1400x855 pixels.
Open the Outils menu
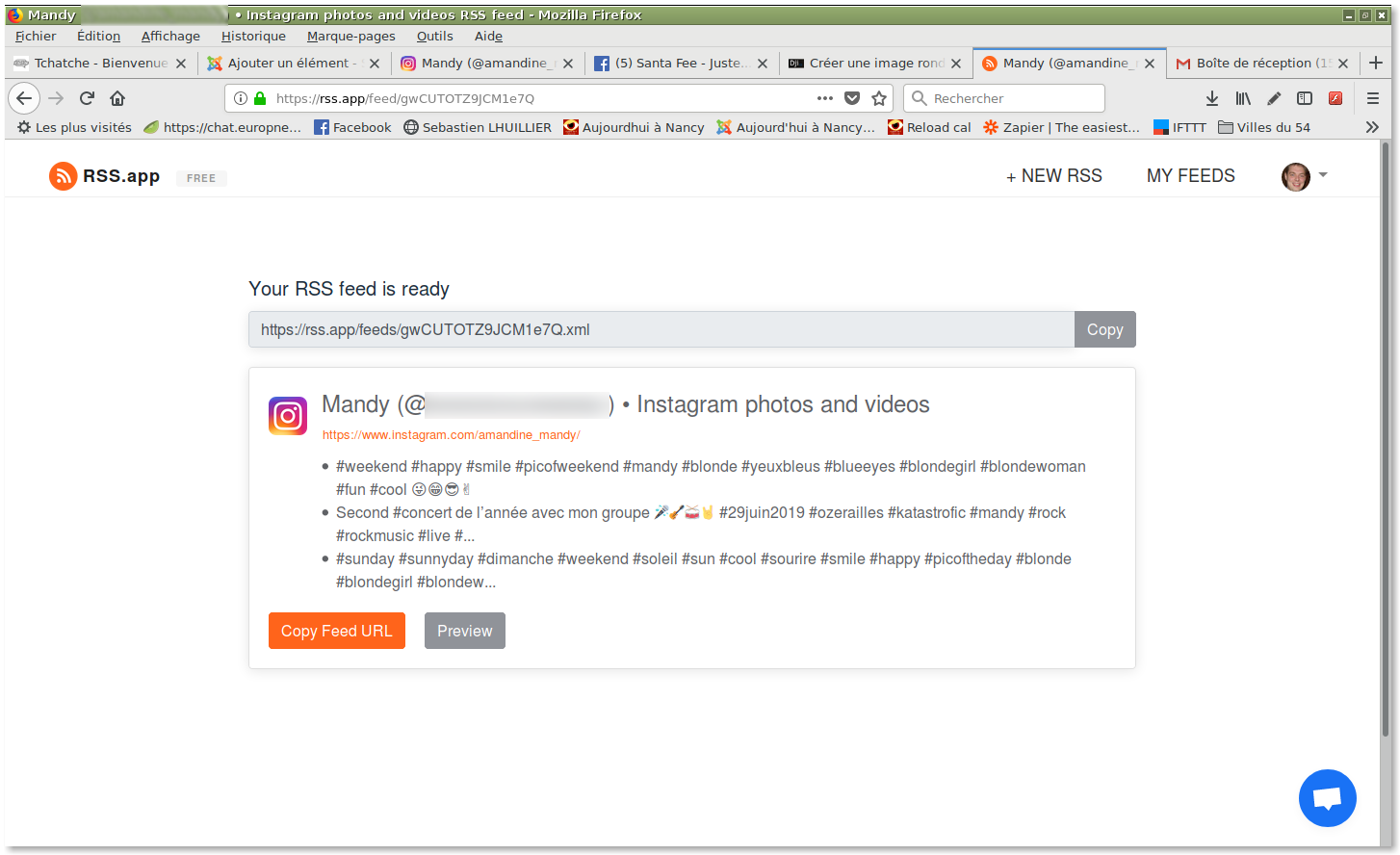coord(434,36)
